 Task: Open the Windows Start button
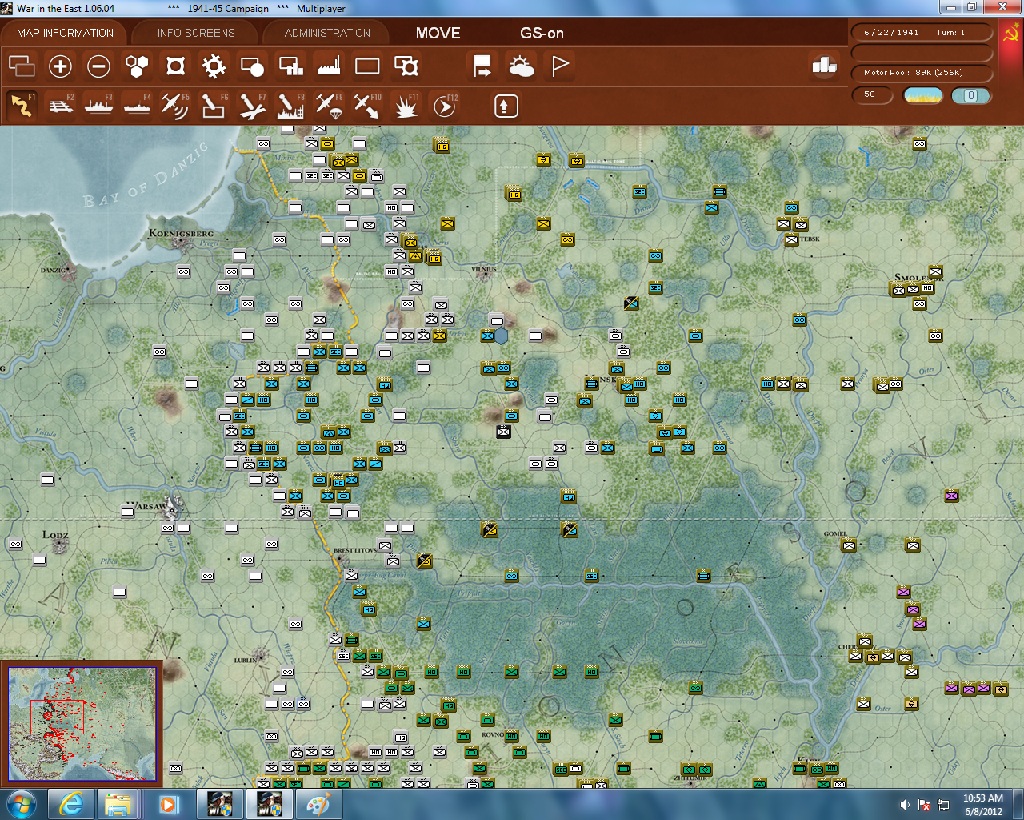pos(20,804)
